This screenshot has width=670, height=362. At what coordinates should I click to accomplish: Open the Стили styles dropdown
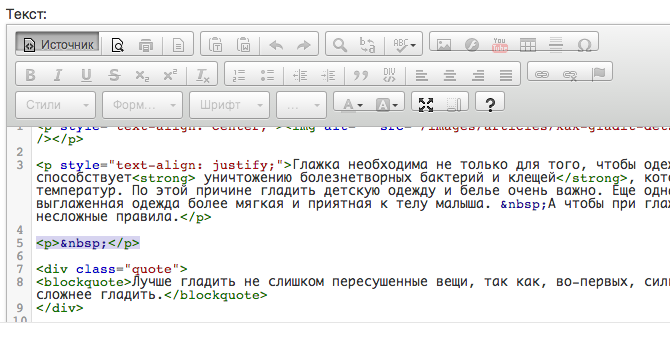pyautogui.click(x=55, y=105)
